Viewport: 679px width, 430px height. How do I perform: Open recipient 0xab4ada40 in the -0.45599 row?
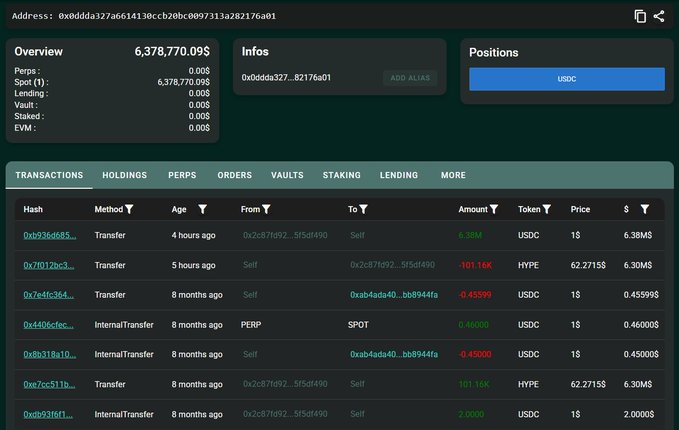click(x=394, y=295)
